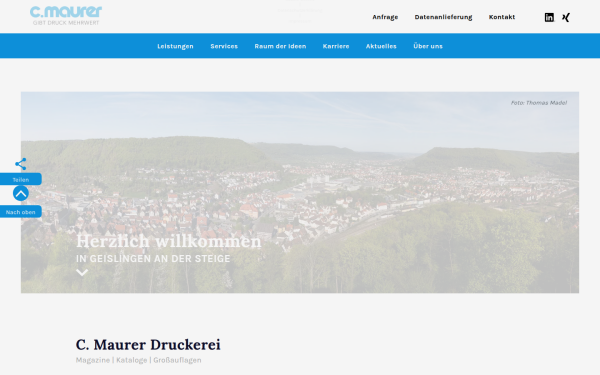Open the Über uns menu
The image size is (600, 375).
(428, 46)
